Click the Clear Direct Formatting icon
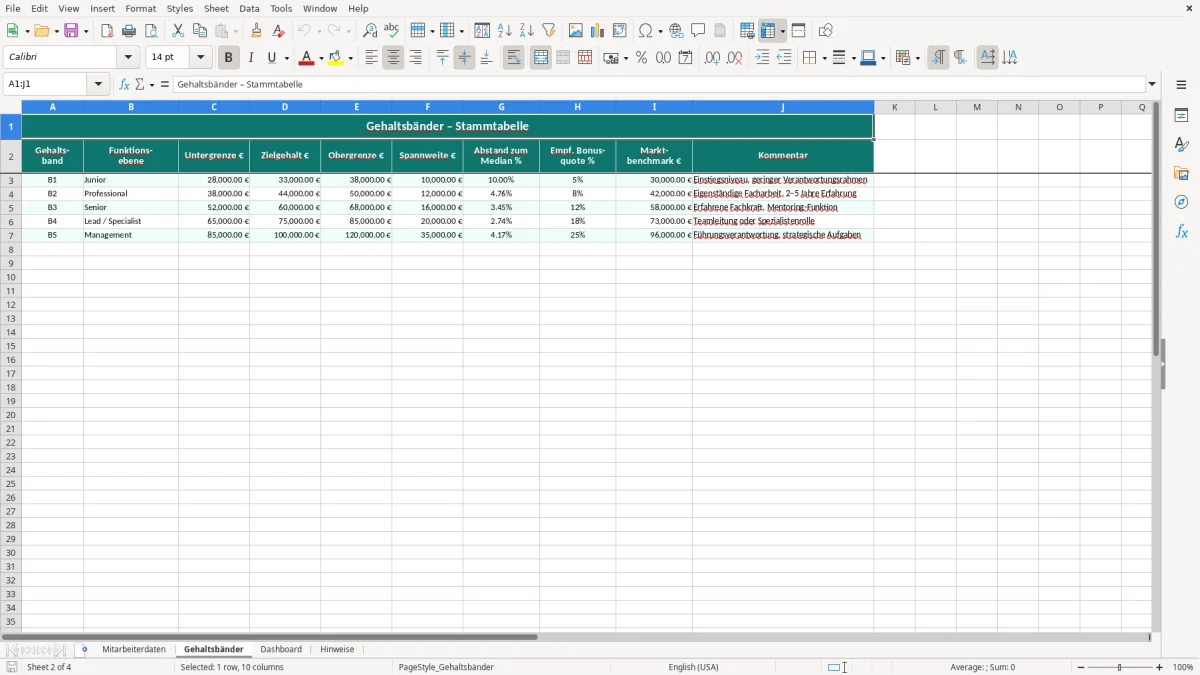The width and height of the screenshot is (1200, 675). 278,31
